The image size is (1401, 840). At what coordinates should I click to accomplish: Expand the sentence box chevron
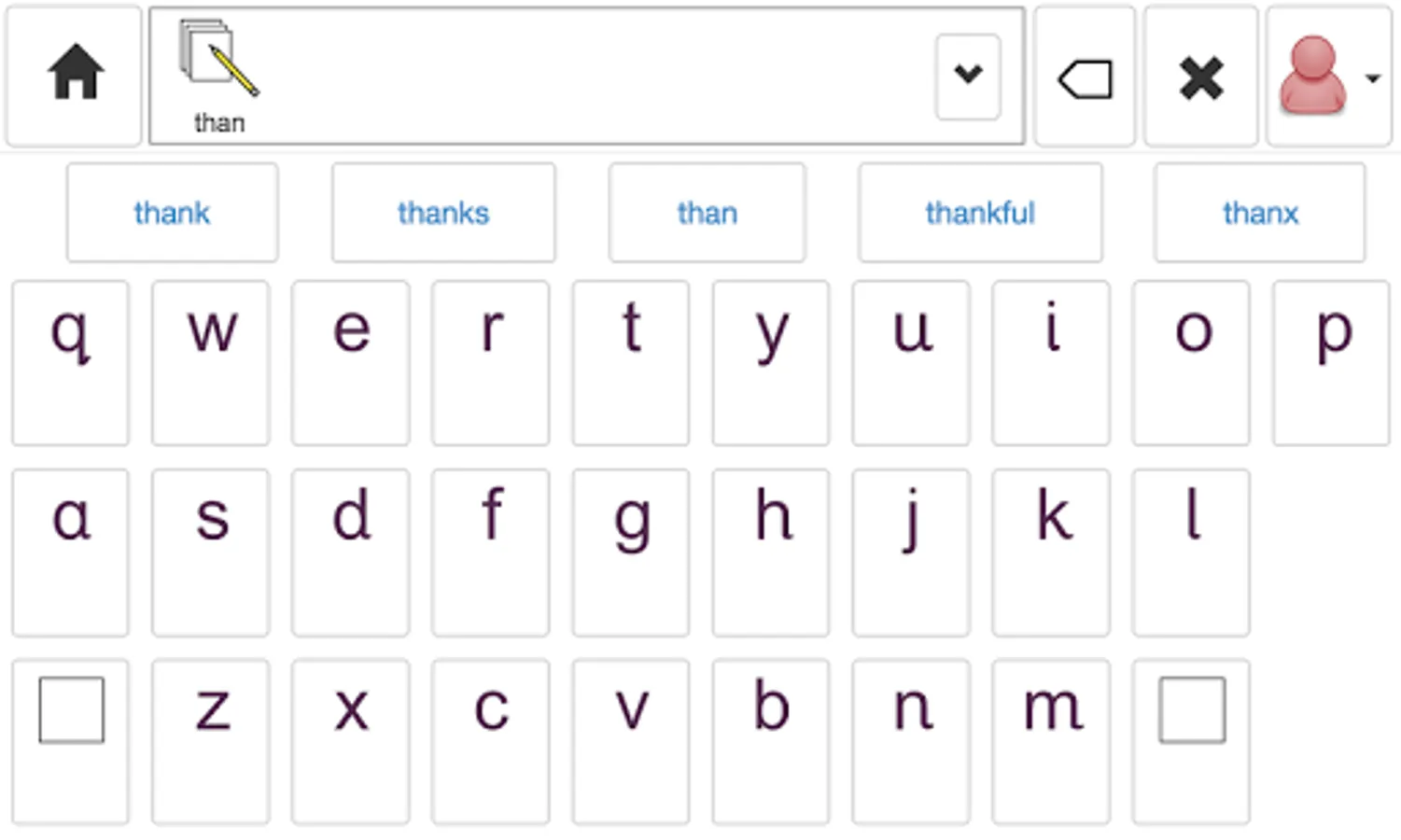968,77
